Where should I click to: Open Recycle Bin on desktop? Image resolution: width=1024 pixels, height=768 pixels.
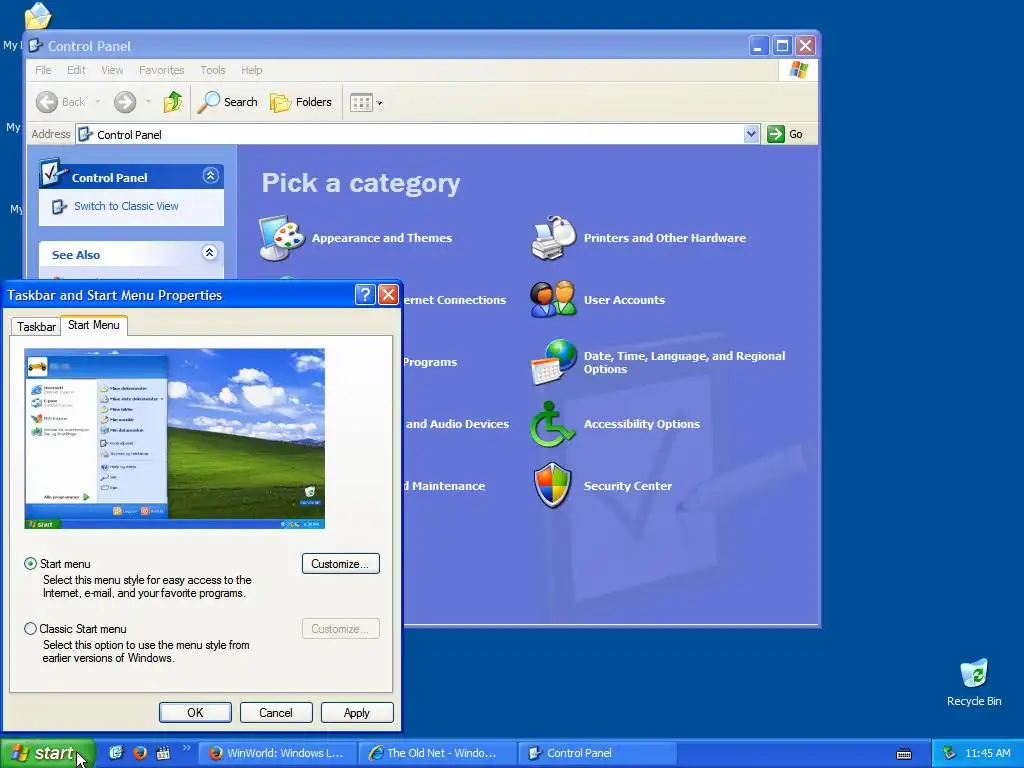[x=974, y=683]
